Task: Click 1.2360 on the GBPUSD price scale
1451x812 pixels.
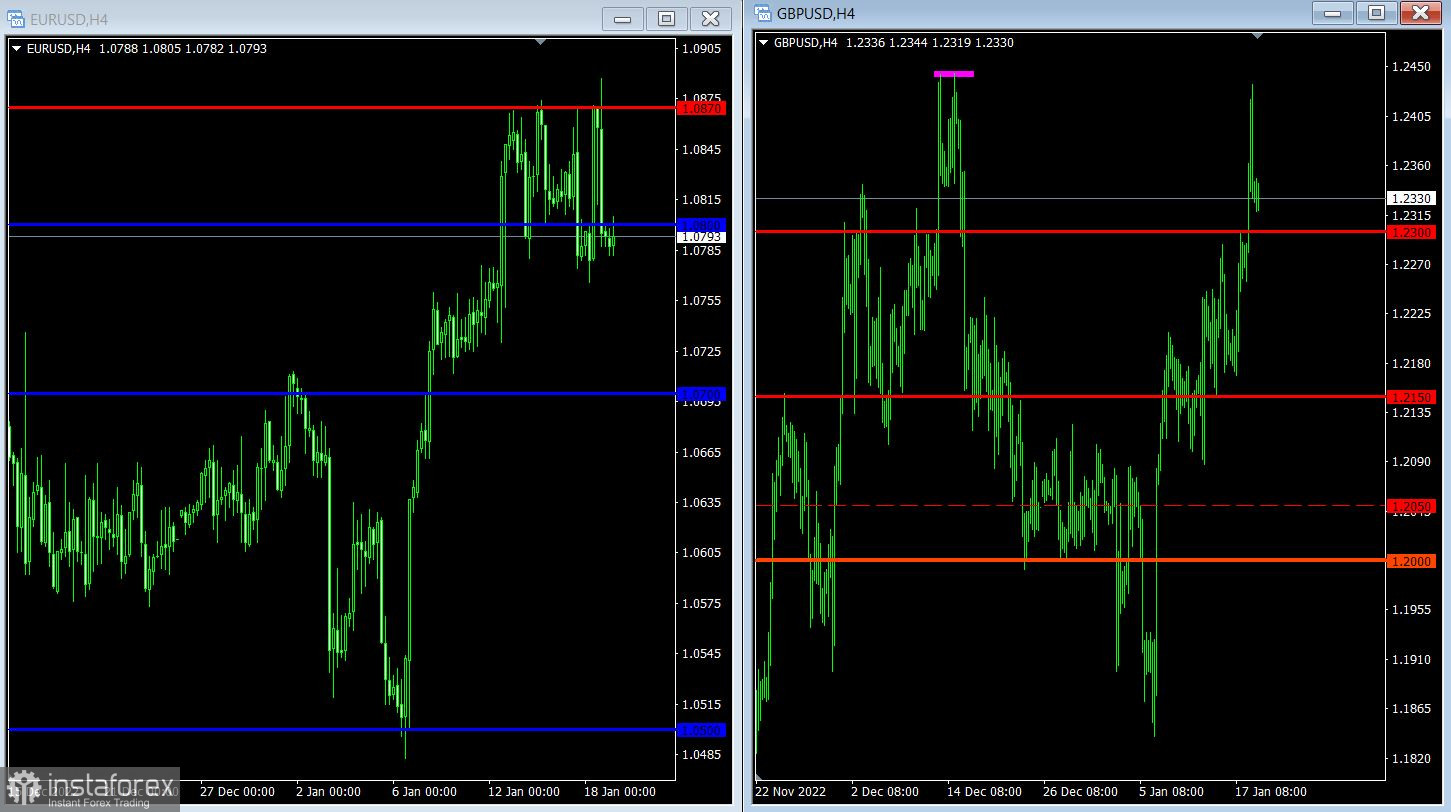Action: (x=1411, y=166)
